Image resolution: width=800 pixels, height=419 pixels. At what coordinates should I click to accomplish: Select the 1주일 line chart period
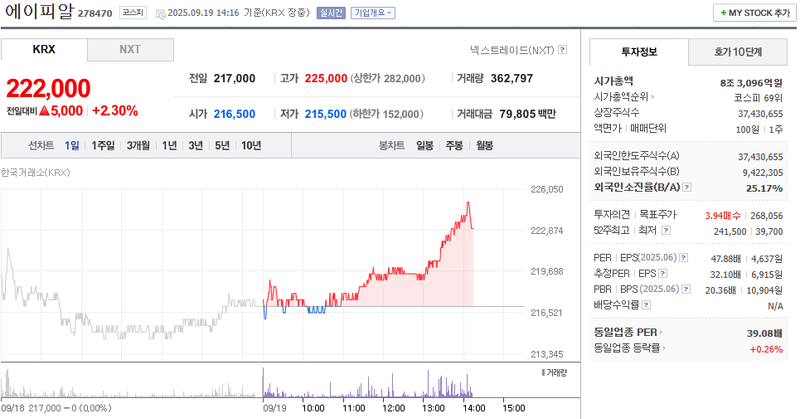(103, 145)
